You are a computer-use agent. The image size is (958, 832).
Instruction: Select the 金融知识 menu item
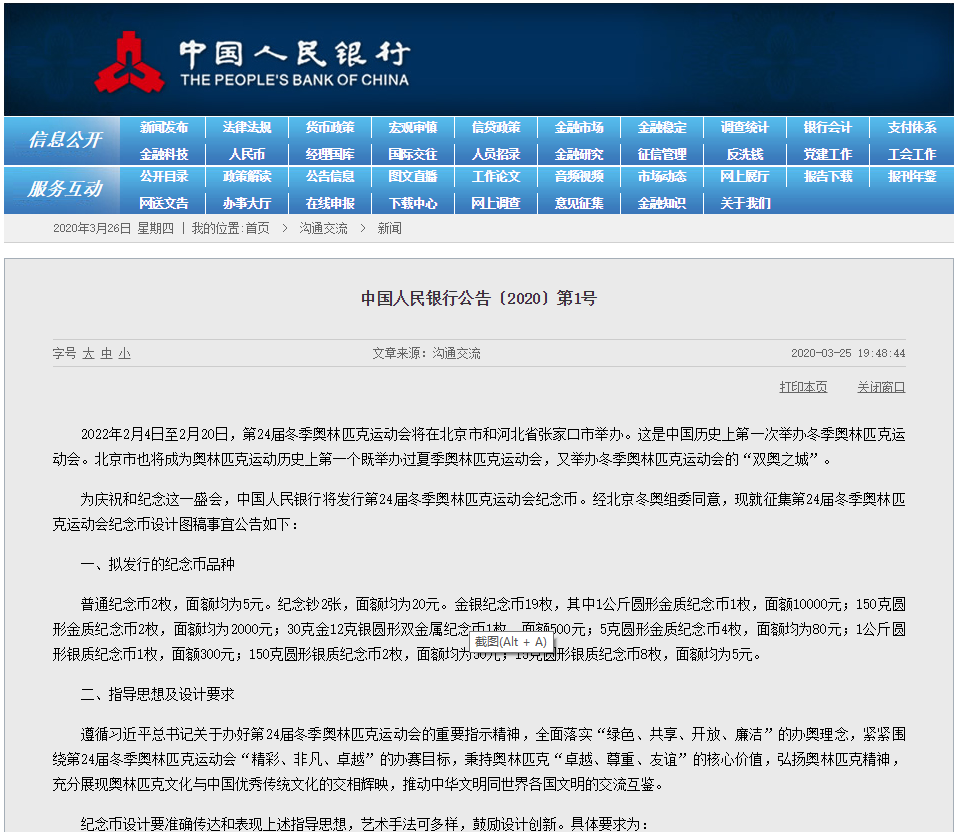[662, 203]
